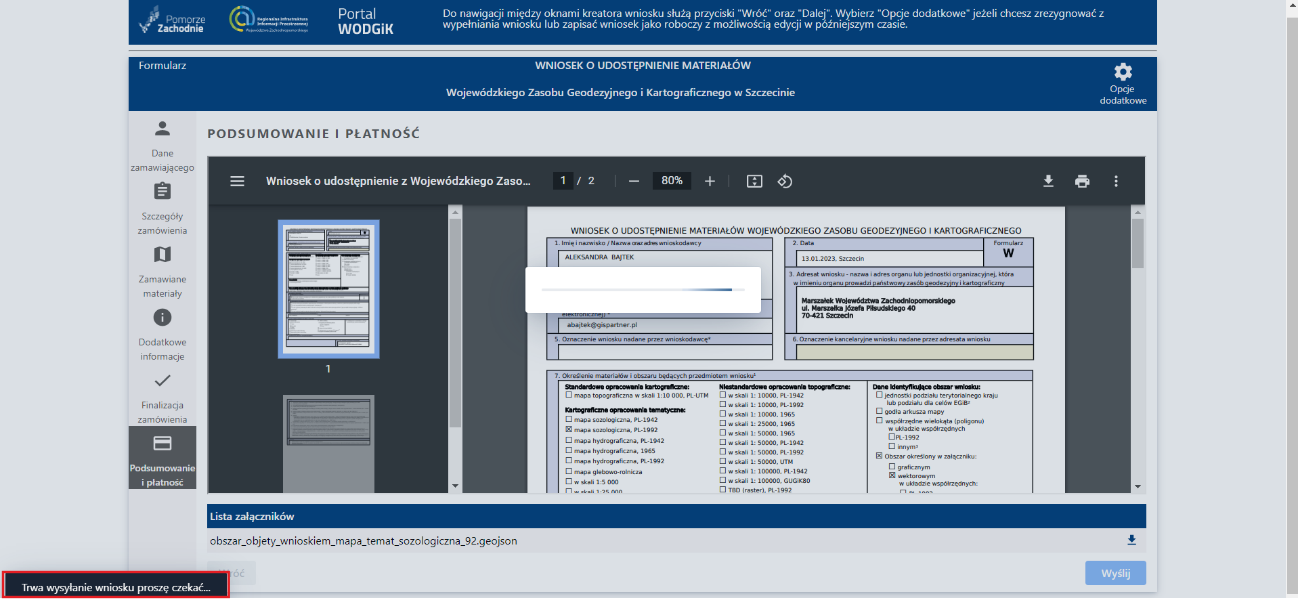Go to Dane zamawiającego step
Viewport: 1298px width, 599px height.
(x=162, y=144)
